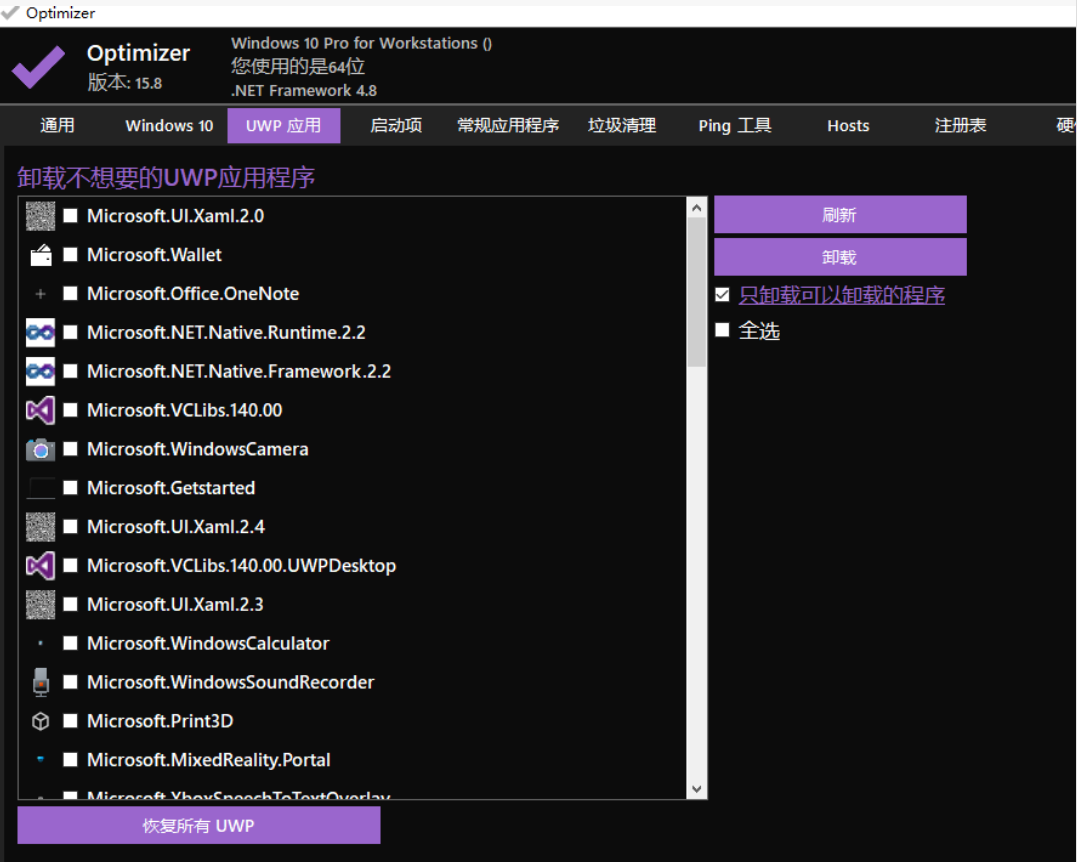Select the Microsoft.Getstarted checkbox
Screen dimensions: 1077x862
tap(70, 488)
